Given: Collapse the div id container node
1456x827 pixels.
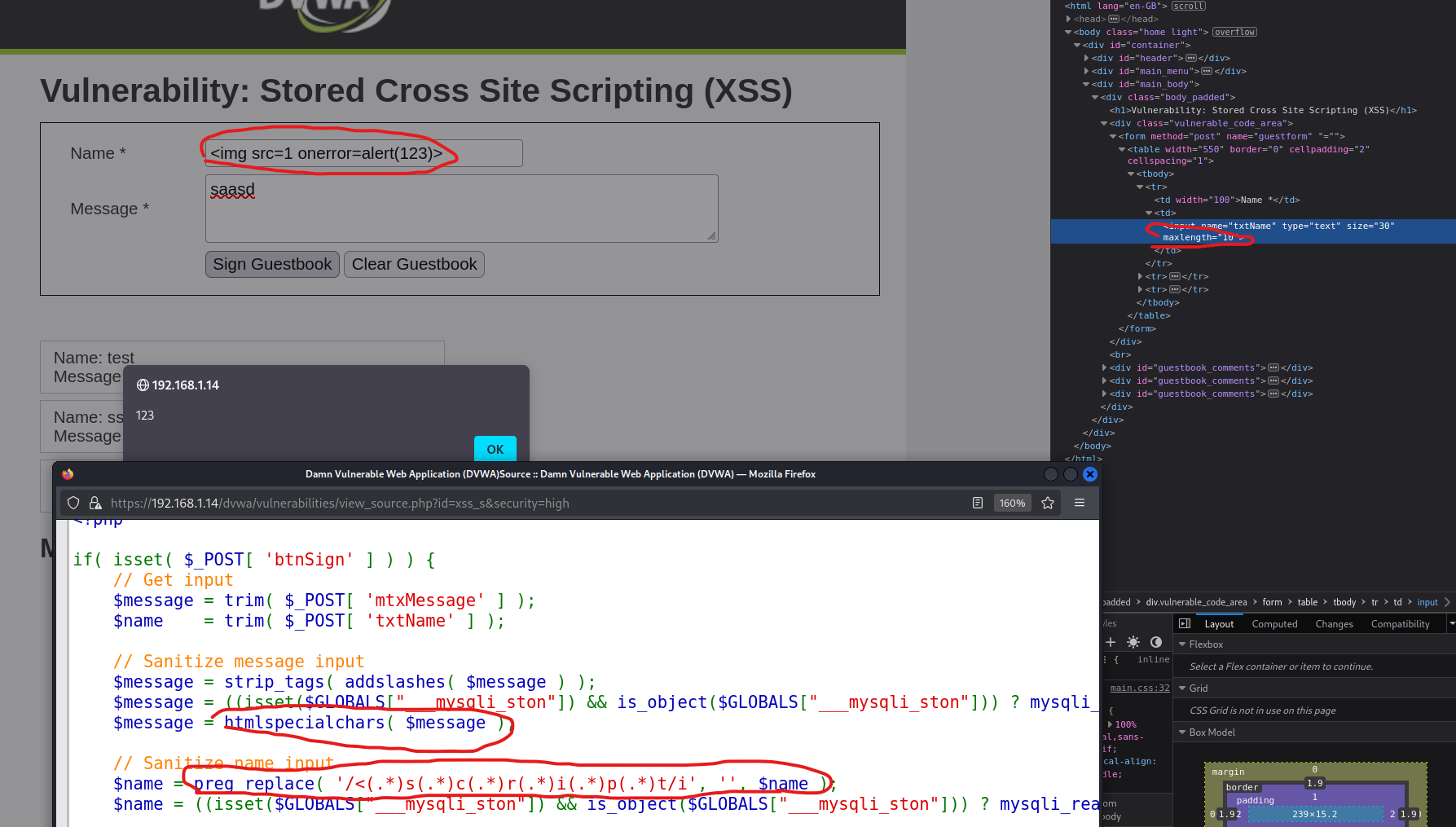Looking at the screenshot, I should [x=1077, y=45].
